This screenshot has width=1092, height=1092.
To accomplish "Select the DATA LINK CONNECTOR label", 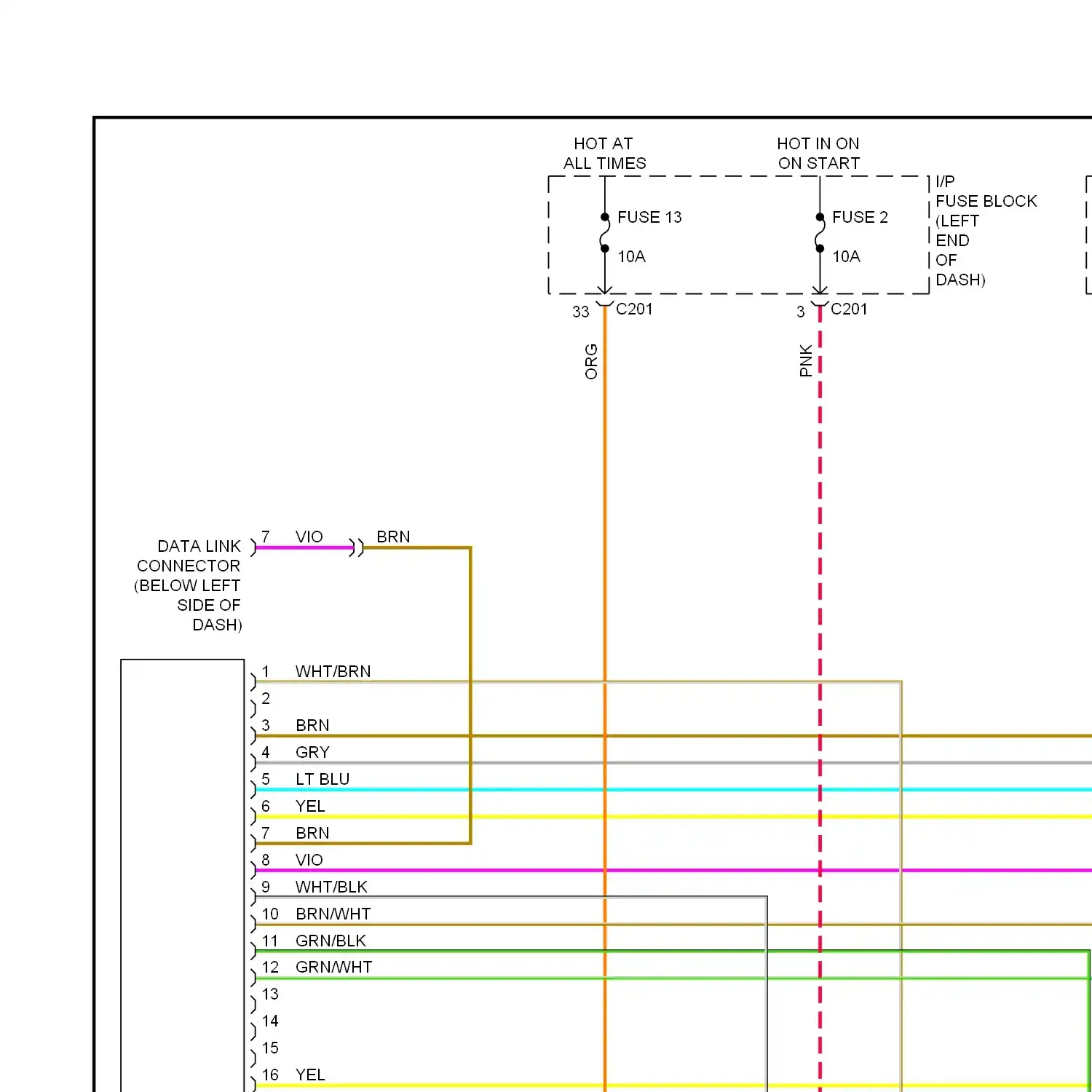I will pos(188,585).
